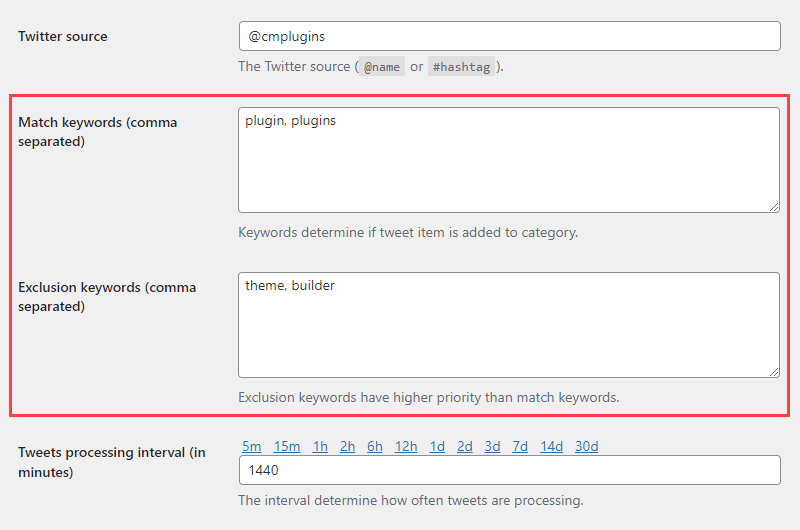This screenshot has height=530, width=800.
Task: Grab the Match keywords textarea resize handle
Action: click(773, 206)
